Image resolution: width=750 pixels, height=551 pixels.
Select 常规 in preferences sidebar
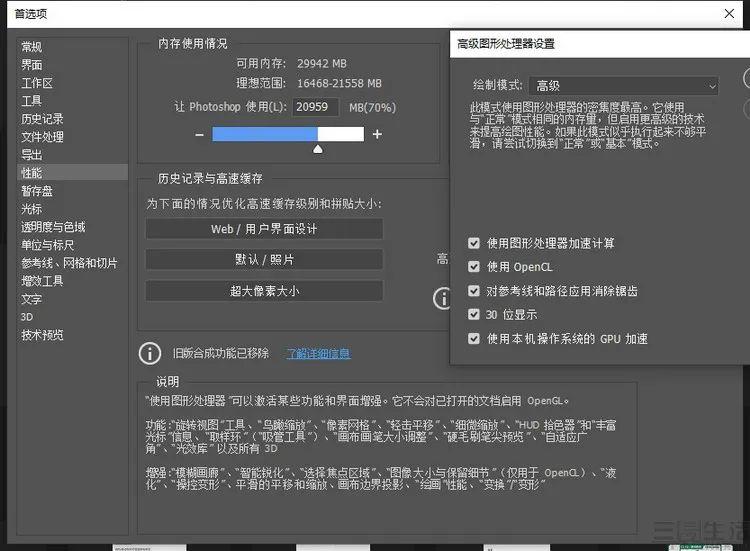[32, 47]
